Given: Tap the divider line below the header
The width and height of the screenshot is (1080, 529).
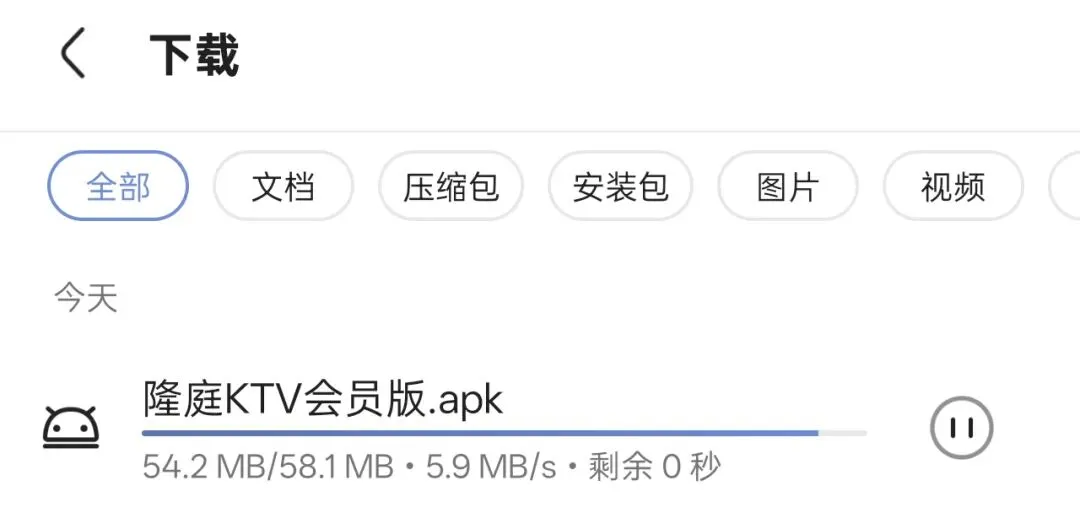Looking at the screenshot, I should point(540,131).
